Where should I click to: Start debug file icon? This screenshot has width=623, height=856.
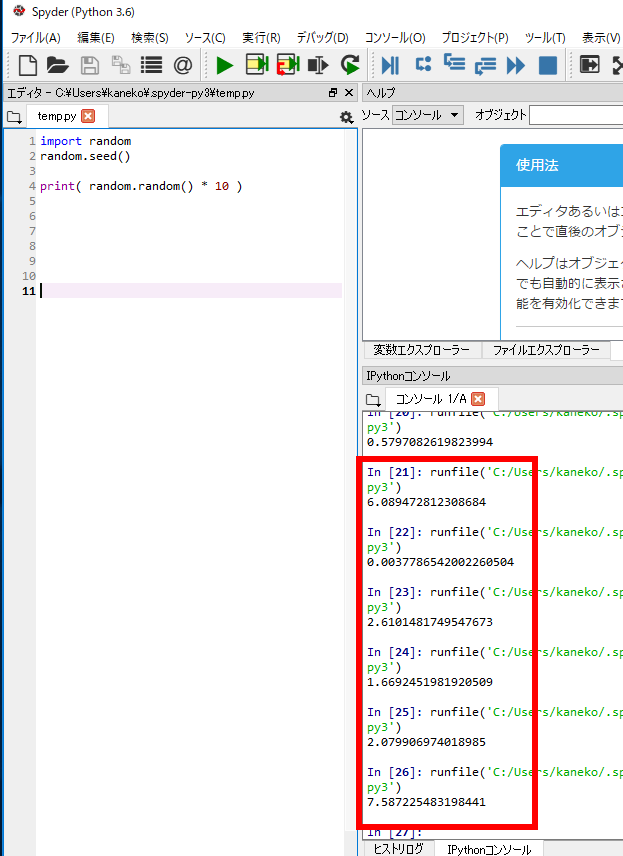pyautogui.click(x=390, y=65)
